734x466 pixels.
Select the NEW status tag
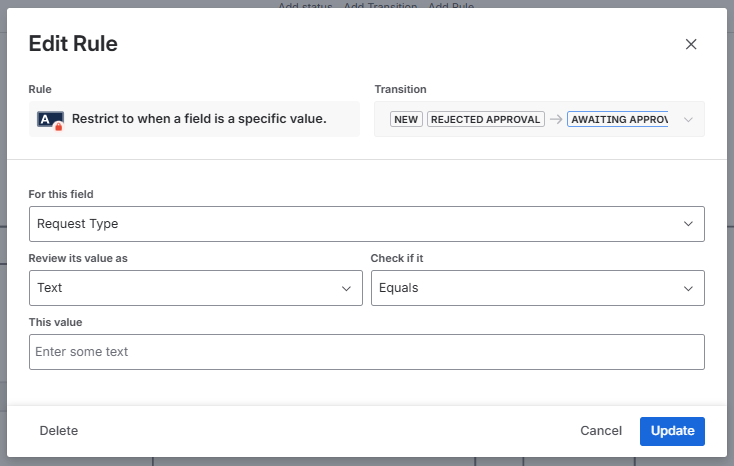[406, 119]
